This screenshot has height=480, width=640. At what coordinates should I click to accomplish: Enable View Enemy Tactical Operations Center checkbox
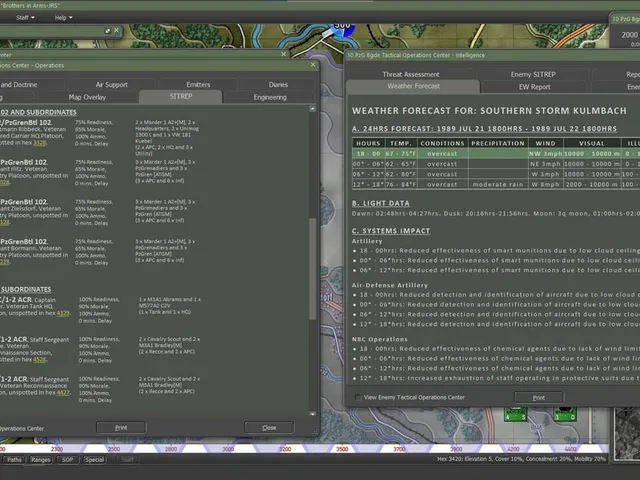(358, 397)
